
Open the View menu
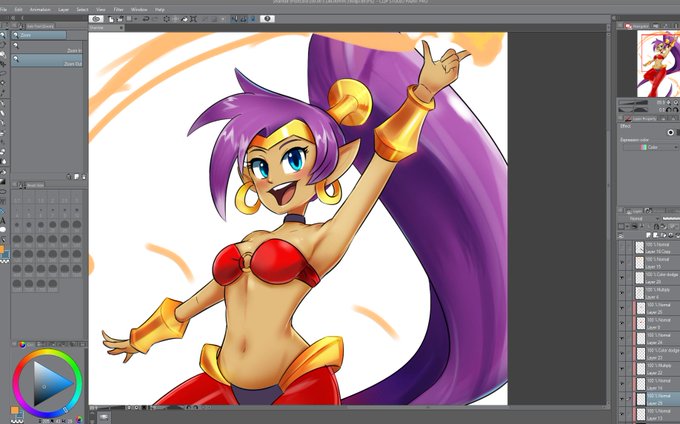coord(101,9)
